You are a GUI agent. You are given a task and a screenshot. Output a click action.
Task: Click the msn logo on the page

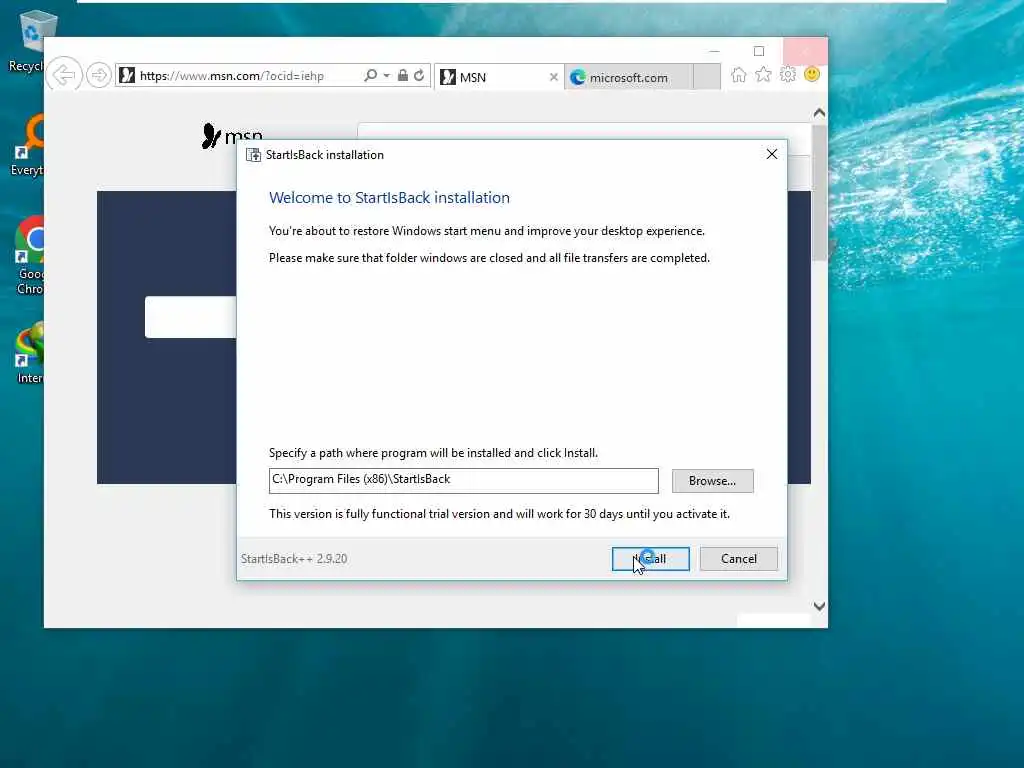[x=232, y=136]
